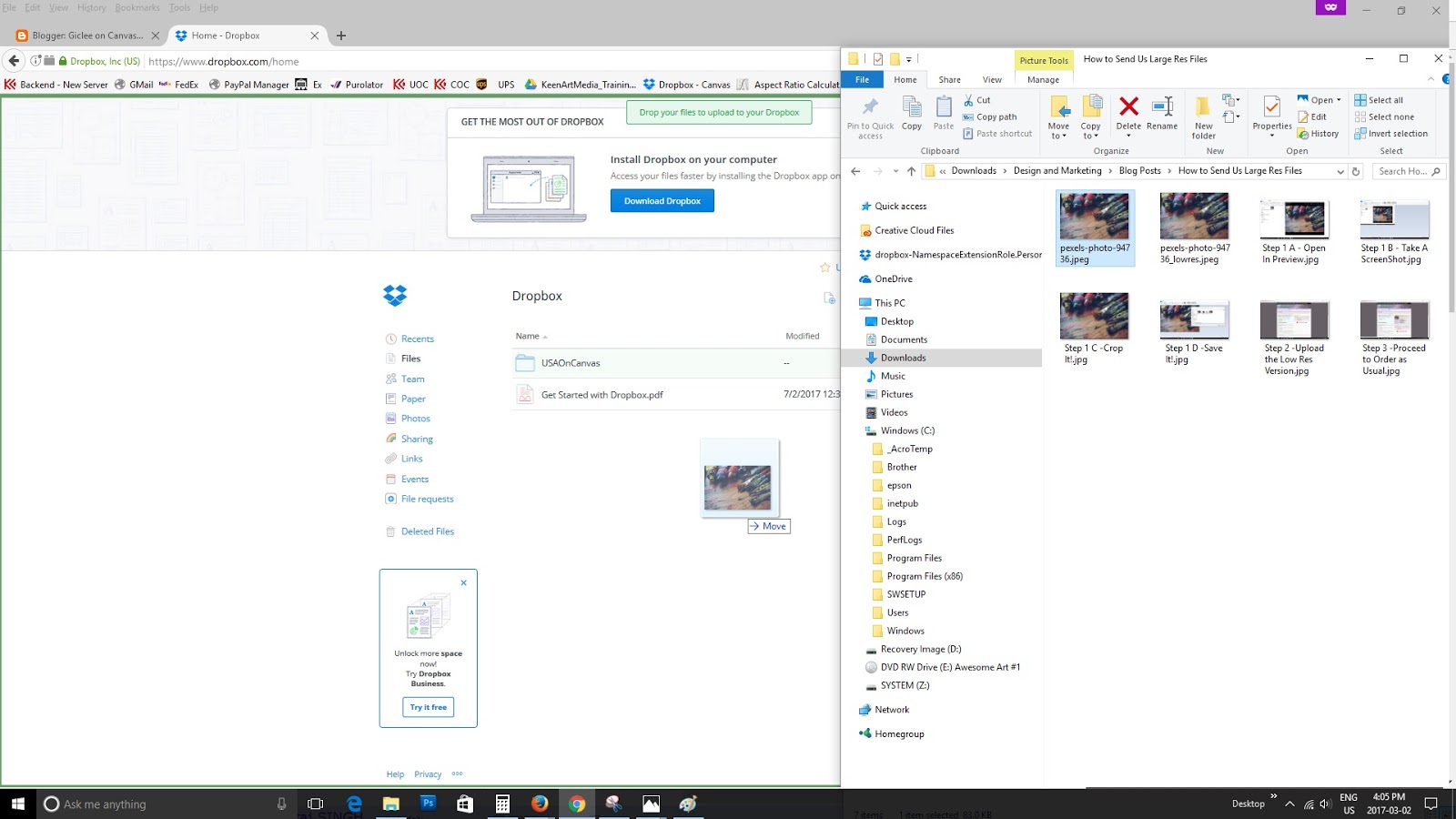Open Deleted Files in Dropbox
Screen dimensions: 1456x819
point(427,531)
